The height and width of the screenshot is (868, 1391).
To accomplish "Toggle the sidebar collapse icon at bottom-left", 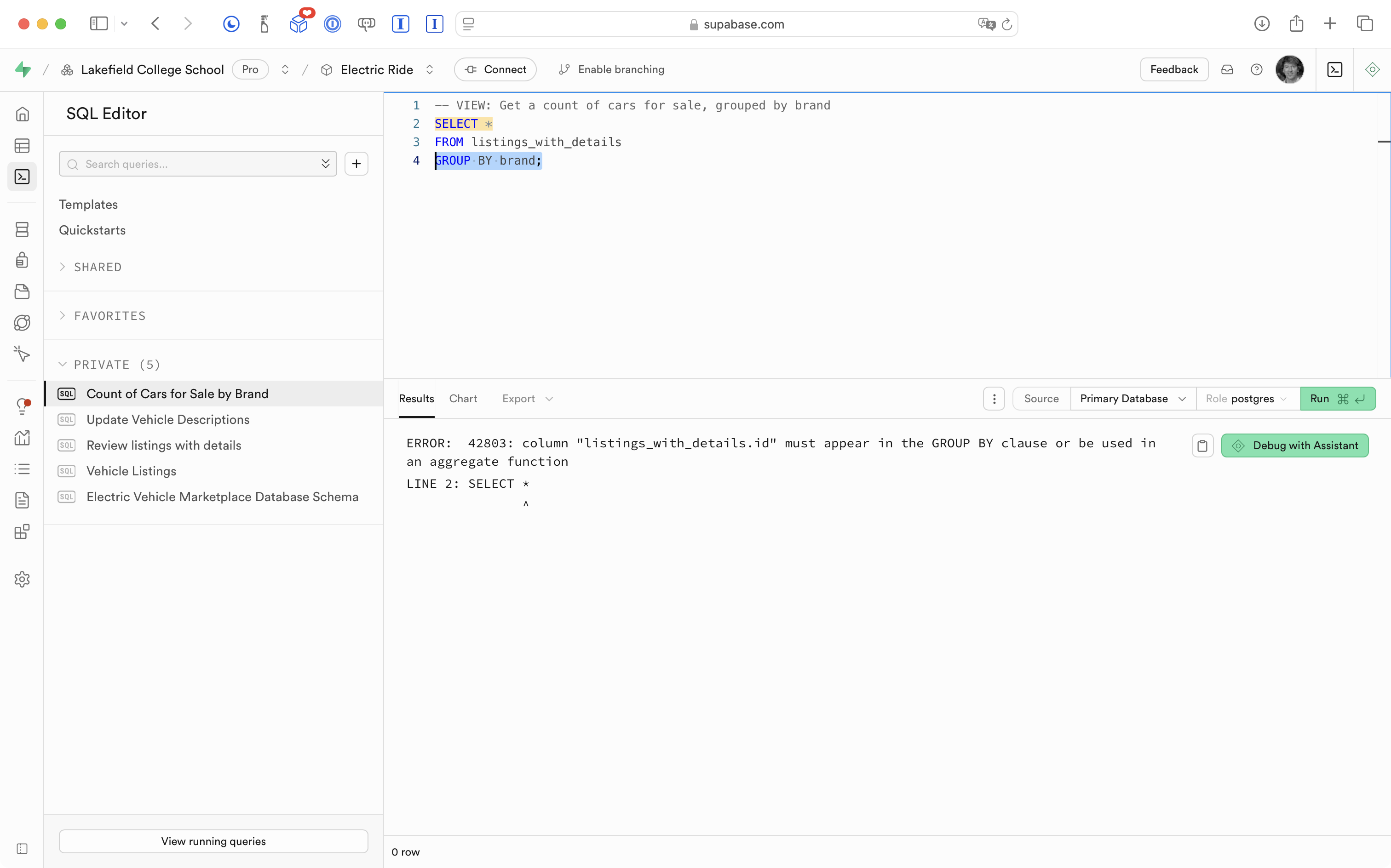I will tap(22, 849).
